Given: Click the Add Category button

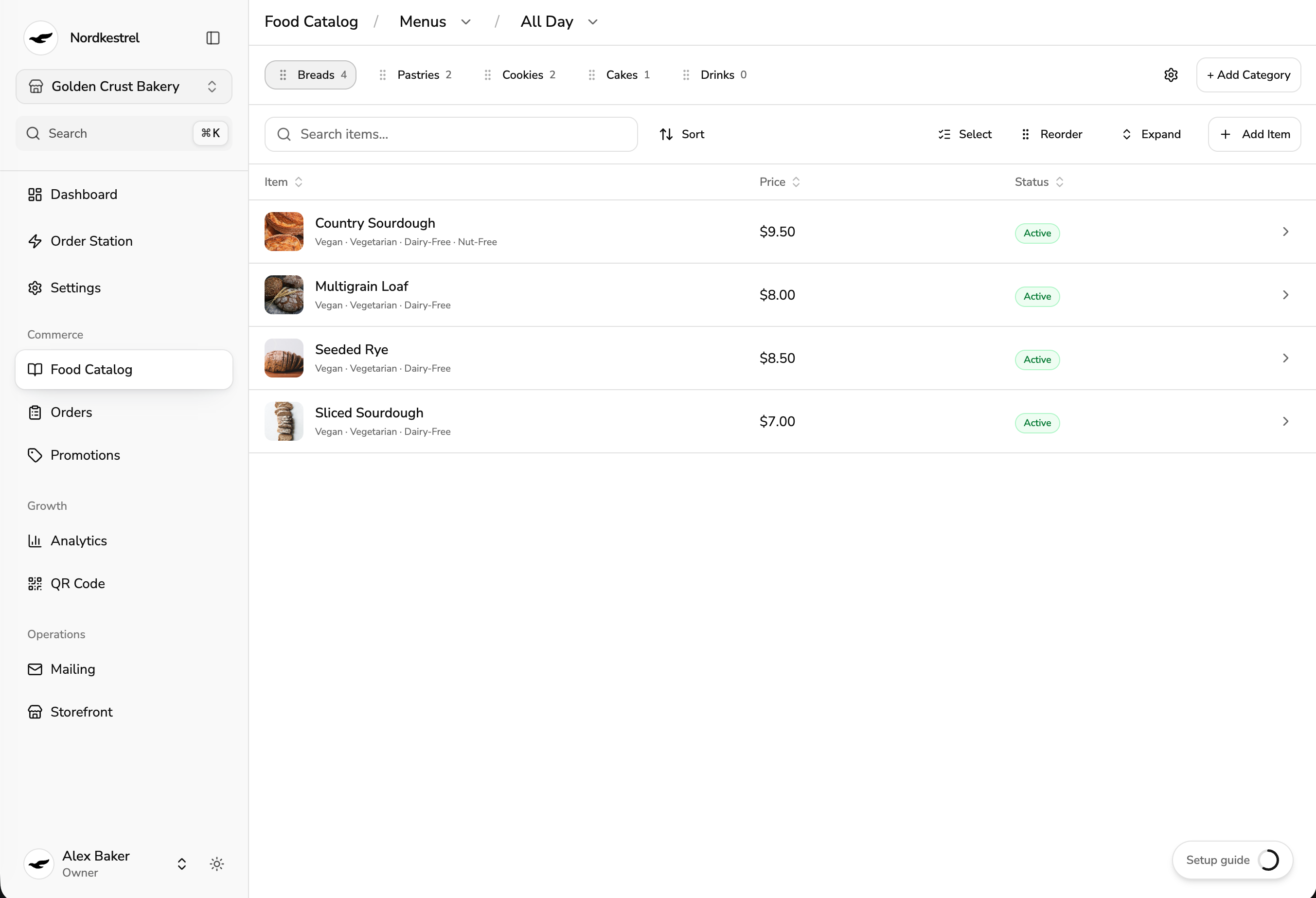Looking at the screenshot, I should point(1248,75).
